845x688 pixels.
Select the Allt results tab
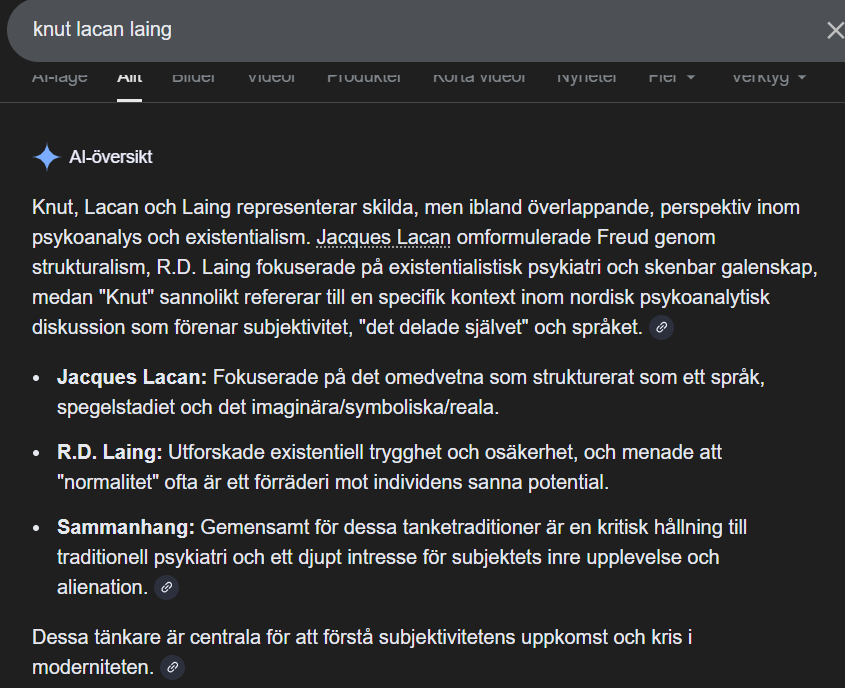[x=129, y=77]
